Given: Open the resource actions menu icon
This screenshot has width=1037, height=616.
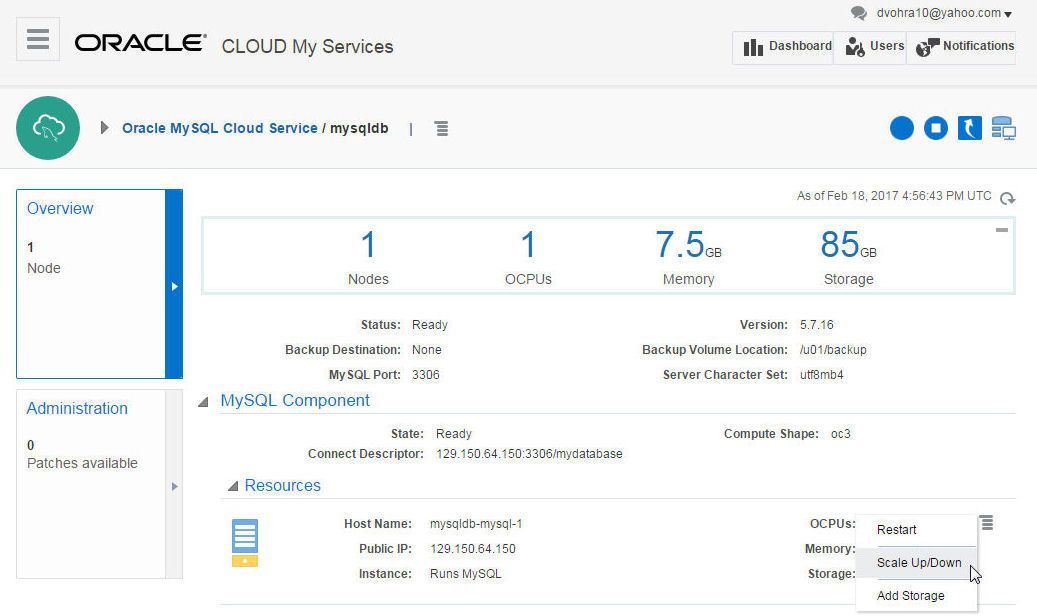Looking at the screenshot, I should click(x=987, y=523).
